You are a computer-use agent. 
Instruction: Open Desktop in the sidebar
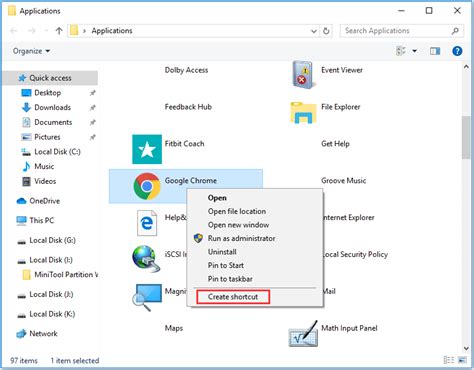(x=48, y=93)
